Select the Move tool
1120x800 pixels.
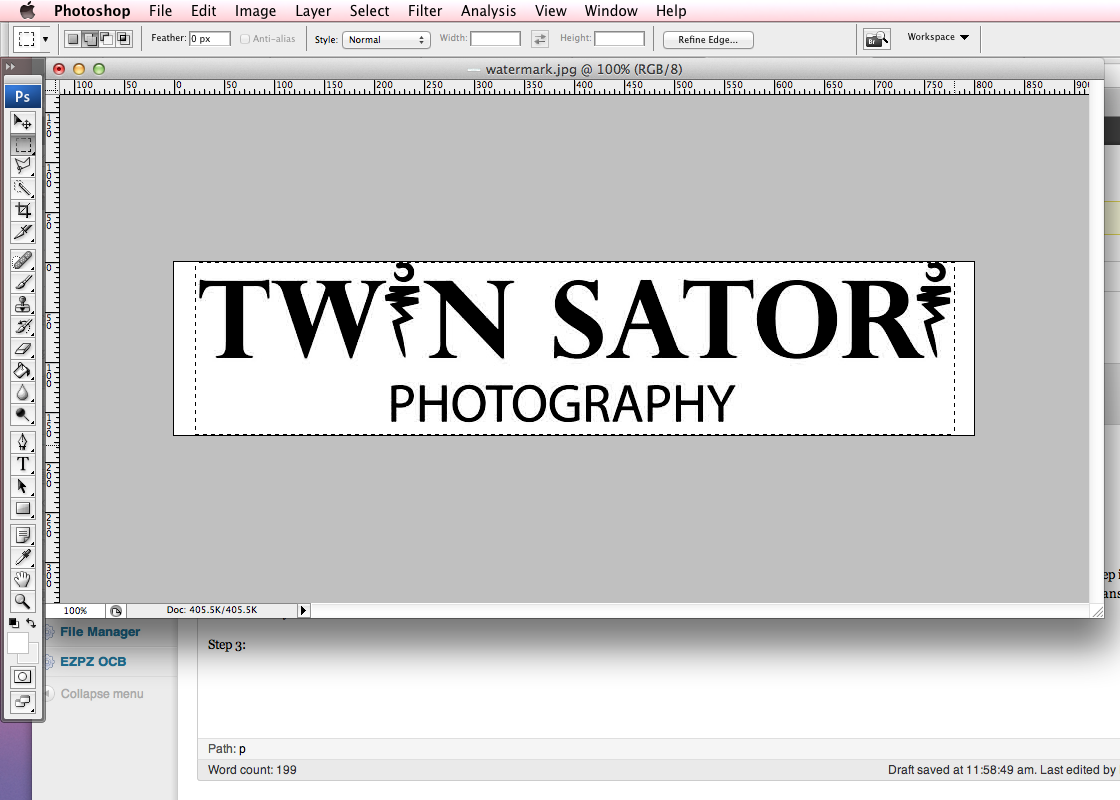click(x=23, y=122)
